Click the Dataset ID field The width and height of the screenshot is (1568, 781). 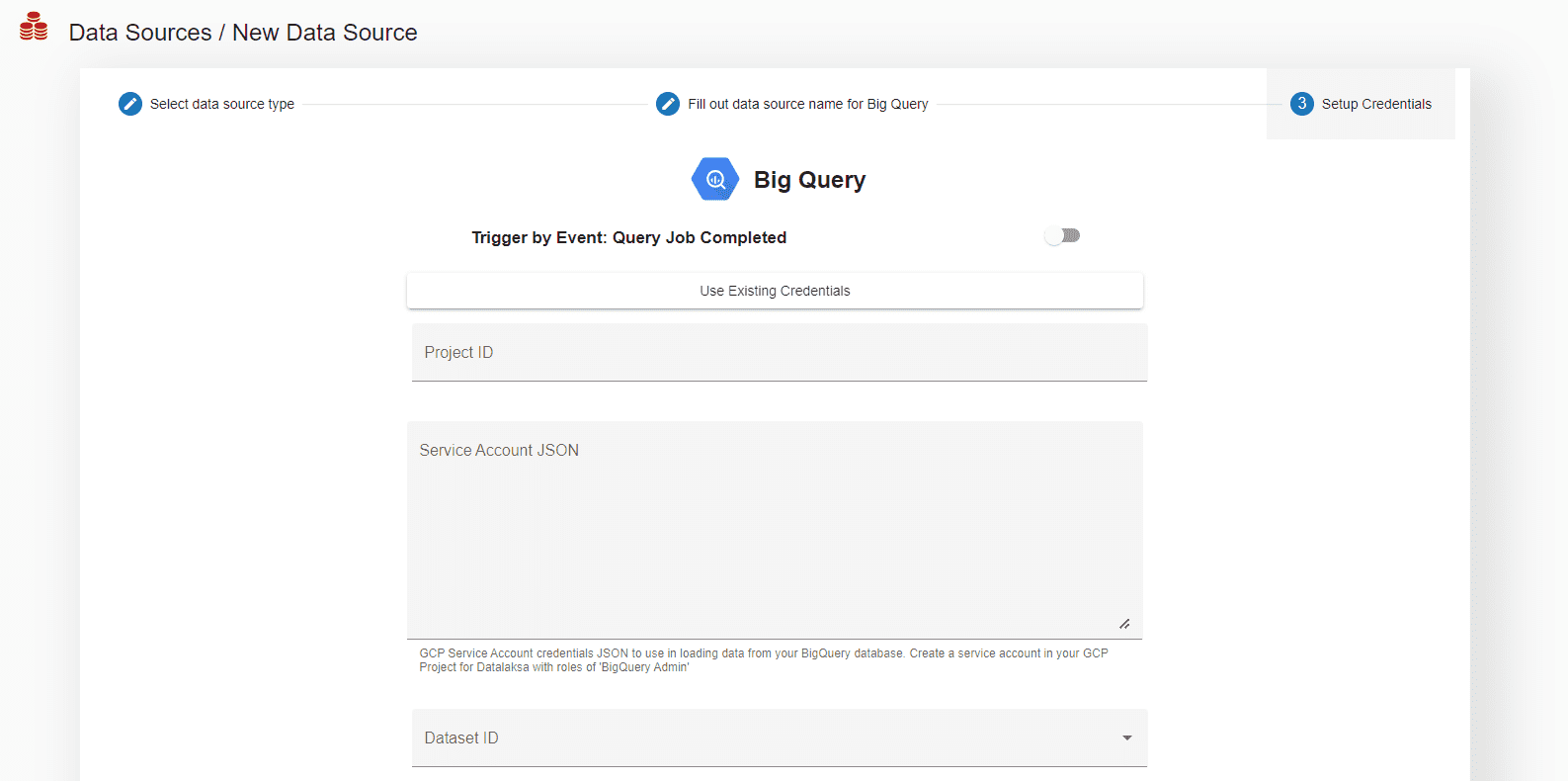coord(780,738)
